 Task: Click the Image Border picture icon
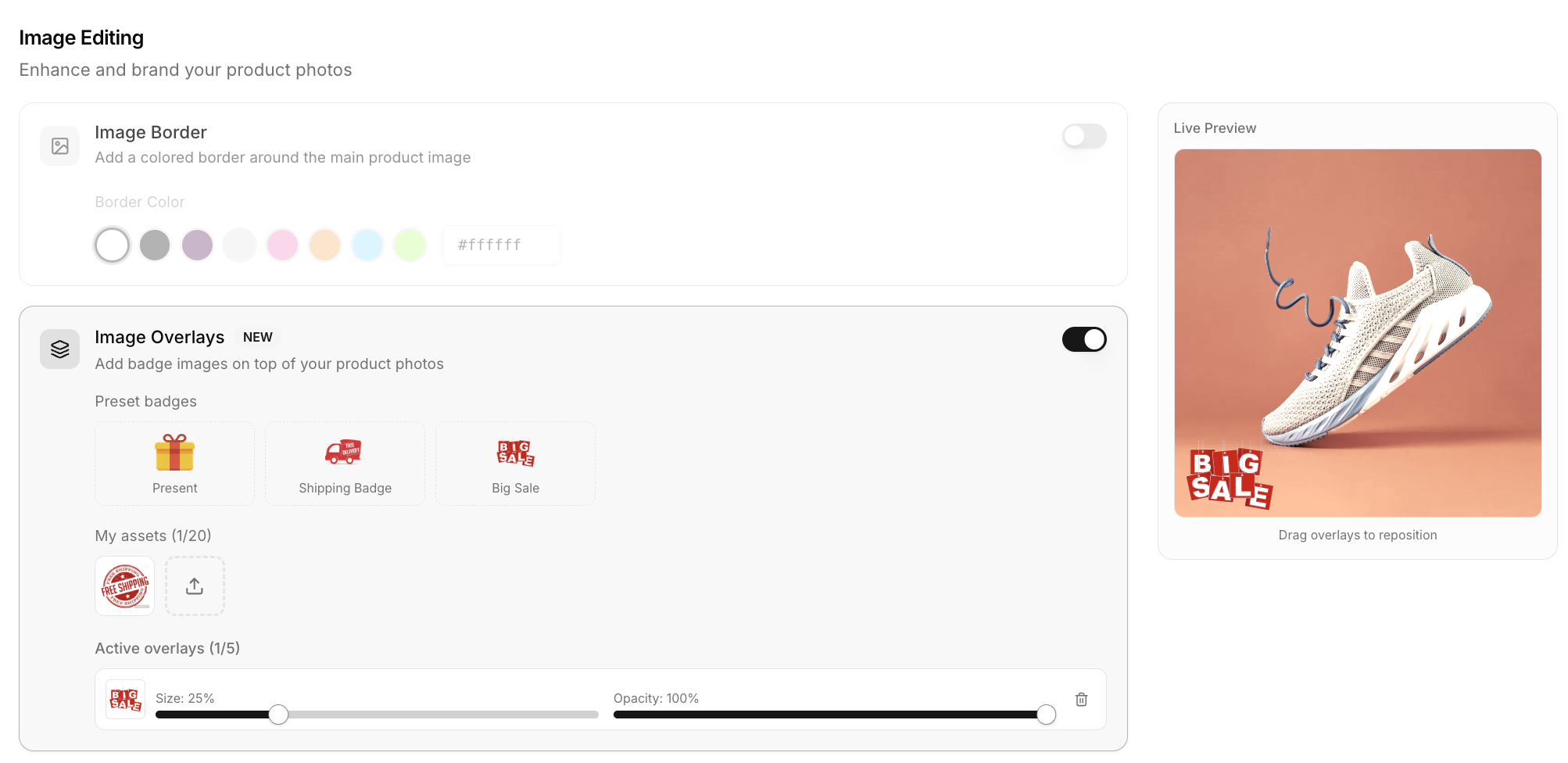60,146
